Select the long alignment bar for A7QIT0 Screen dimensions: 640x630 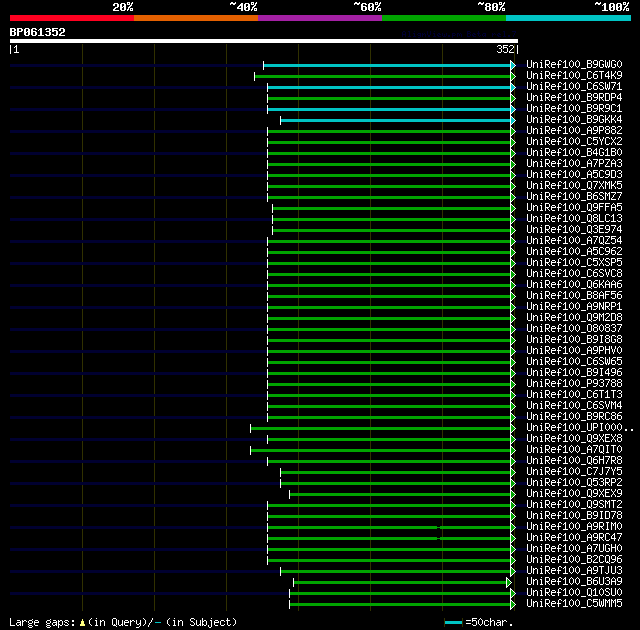[380, 450]
